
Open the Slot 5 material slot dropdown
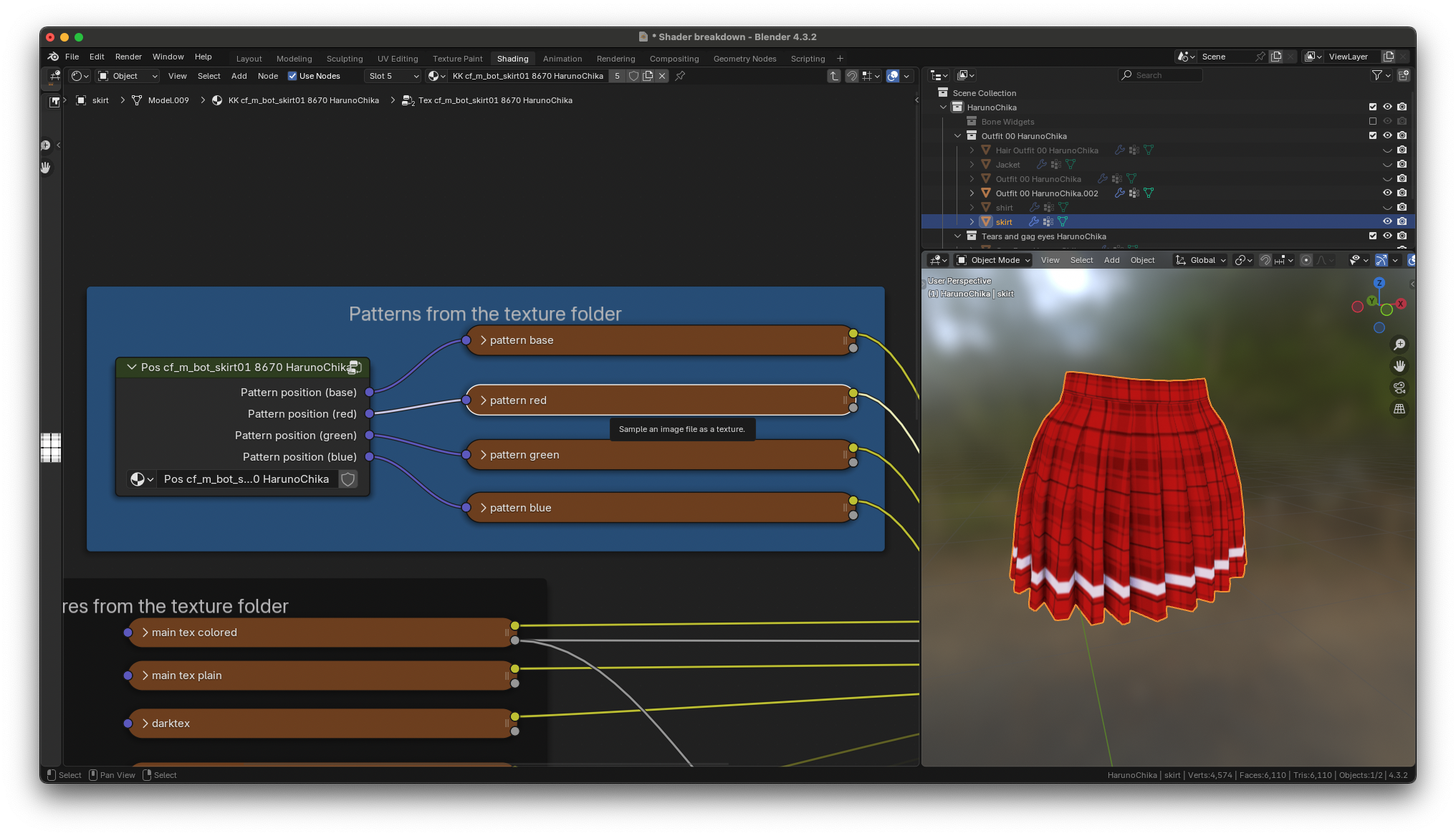pyautogui.click(x=393, y=76)
